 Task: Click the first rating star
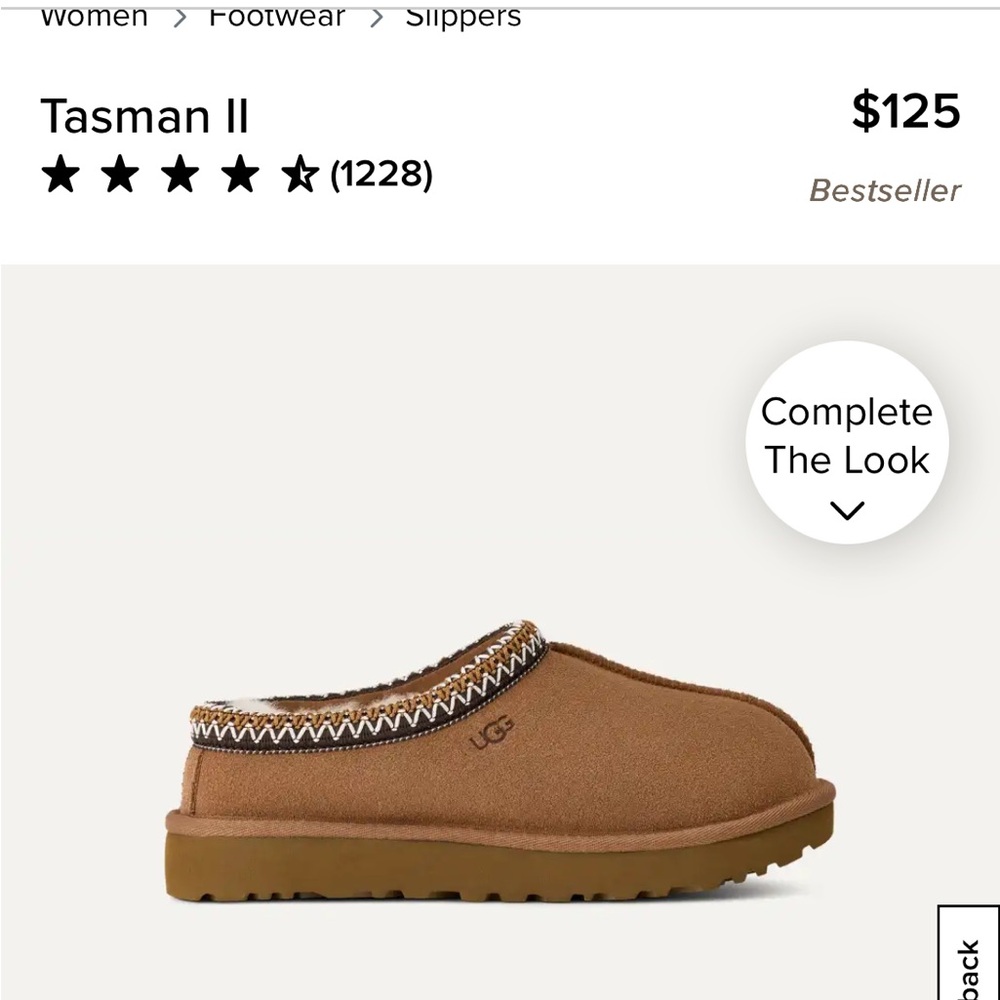point(62,175)
